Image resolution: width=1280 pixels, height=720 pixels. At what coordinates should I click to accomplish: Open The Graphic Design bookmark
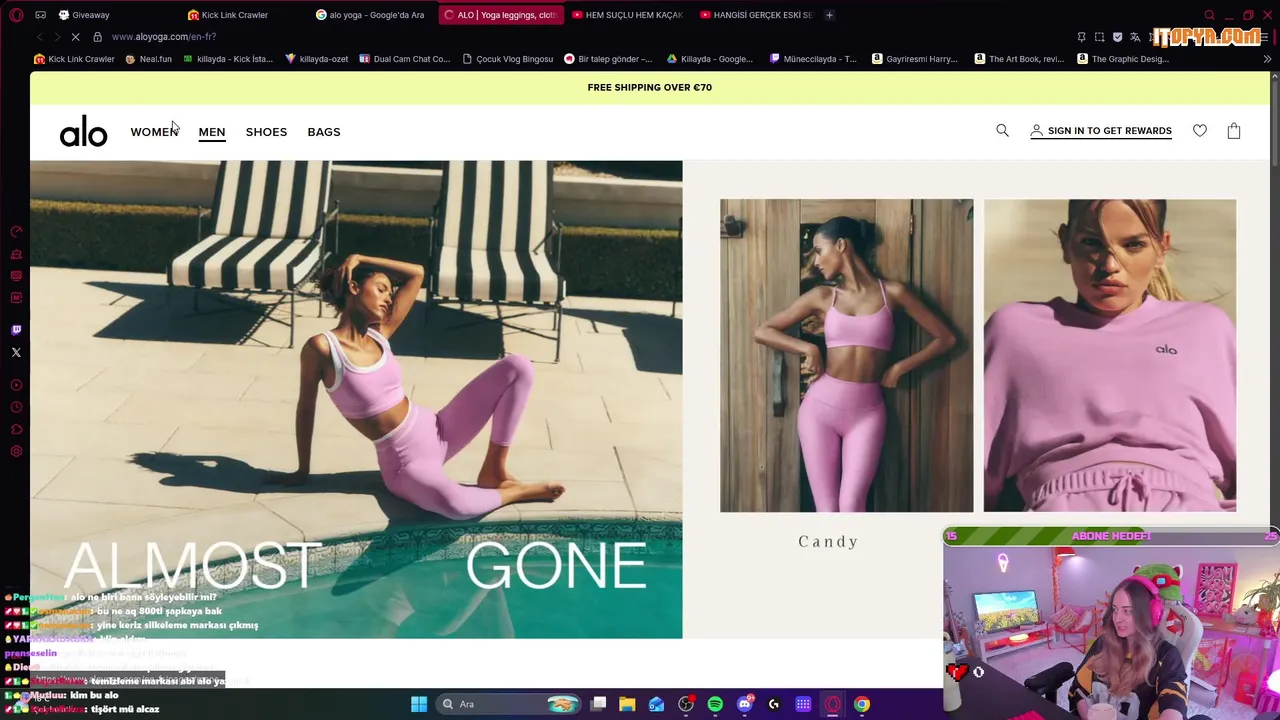(1123, 59)
